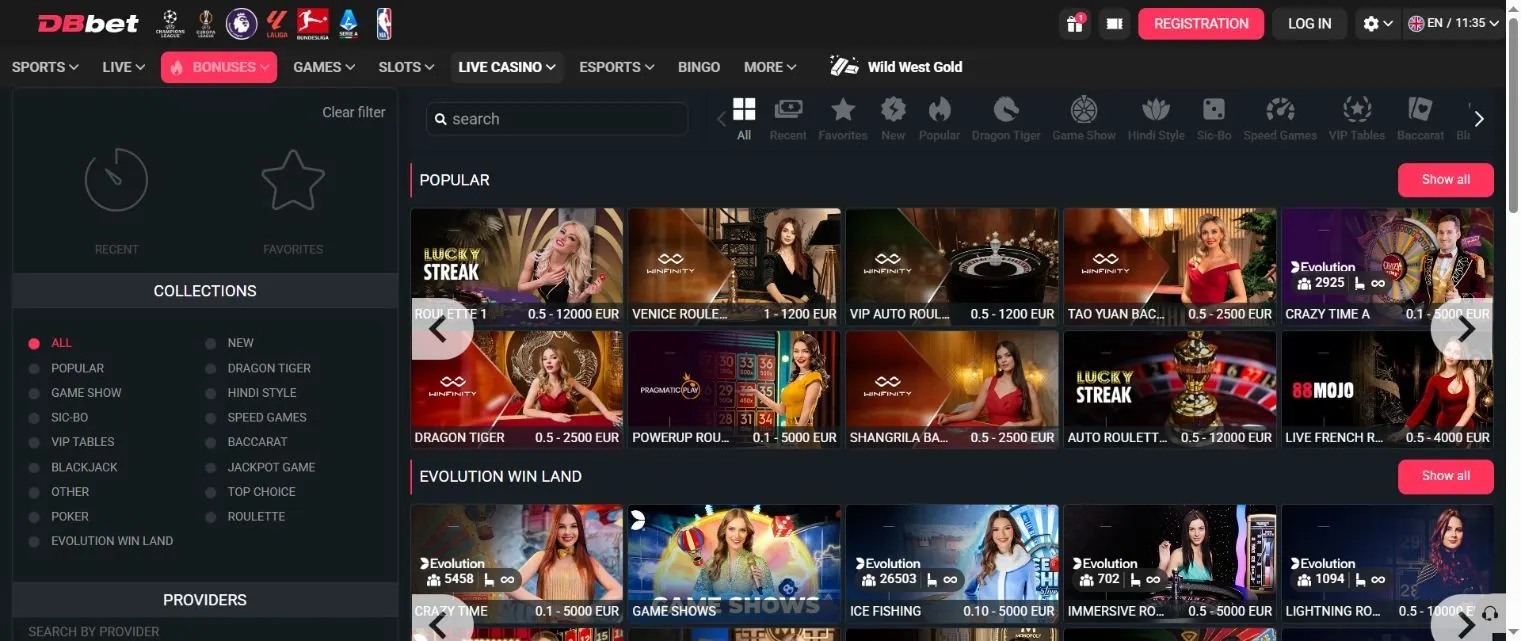The width and height of the screenshot is (1521, 641).
Task: Expand the BONUSES dropdown
Action: tap(219, 67)
